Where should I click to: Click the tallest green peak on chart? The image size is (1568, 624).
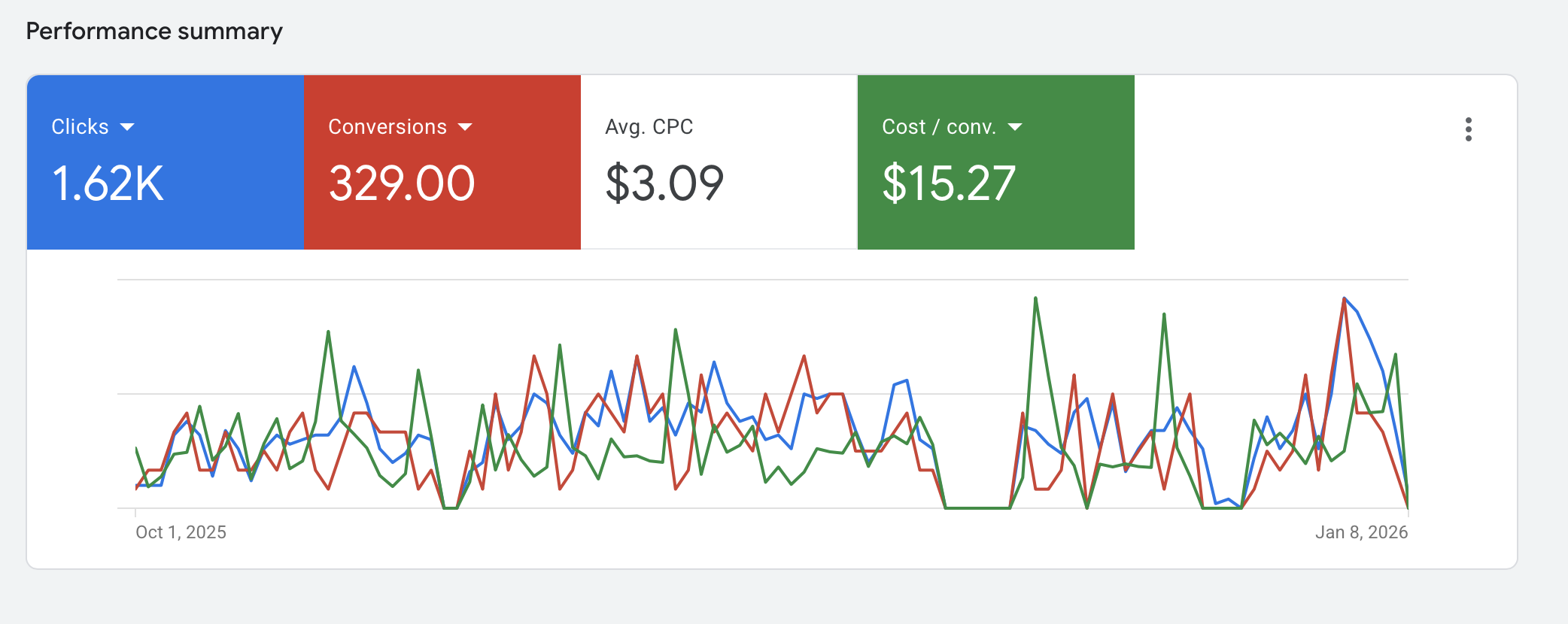[x=1036, y=299]
